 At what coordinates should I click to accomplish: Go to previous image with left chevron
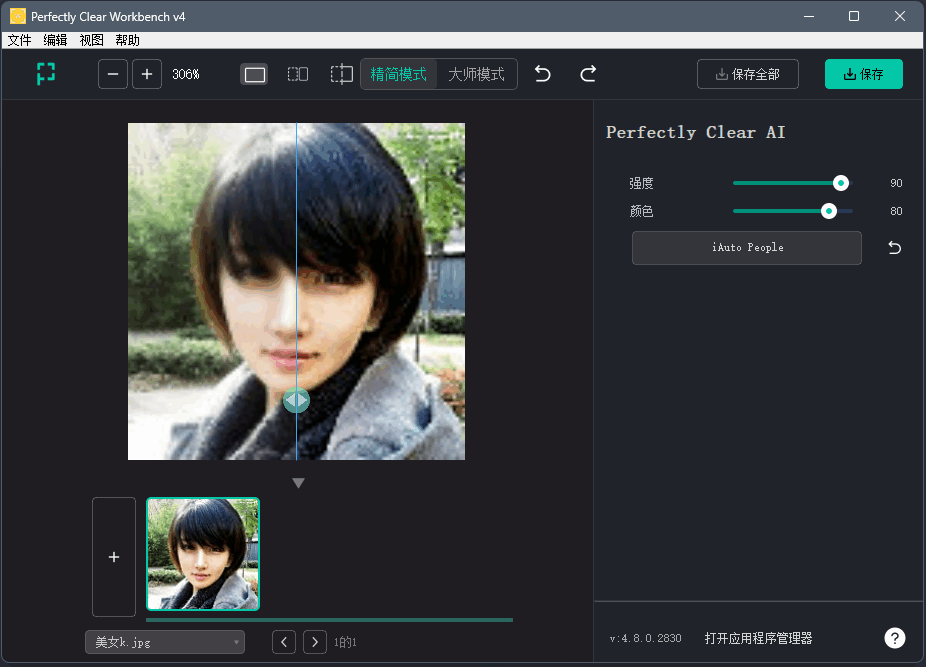coord(283,641)
